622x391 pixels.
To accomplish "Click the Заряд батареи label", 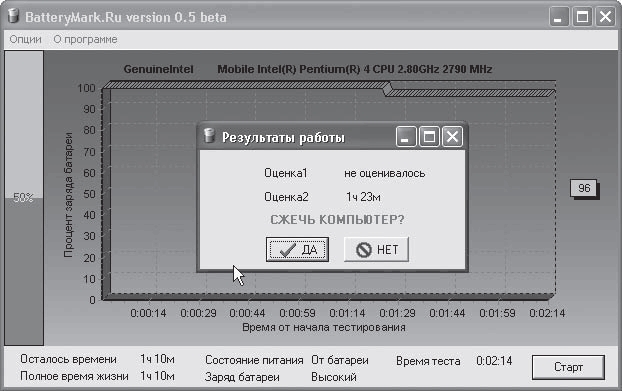I will click(242, 377).
